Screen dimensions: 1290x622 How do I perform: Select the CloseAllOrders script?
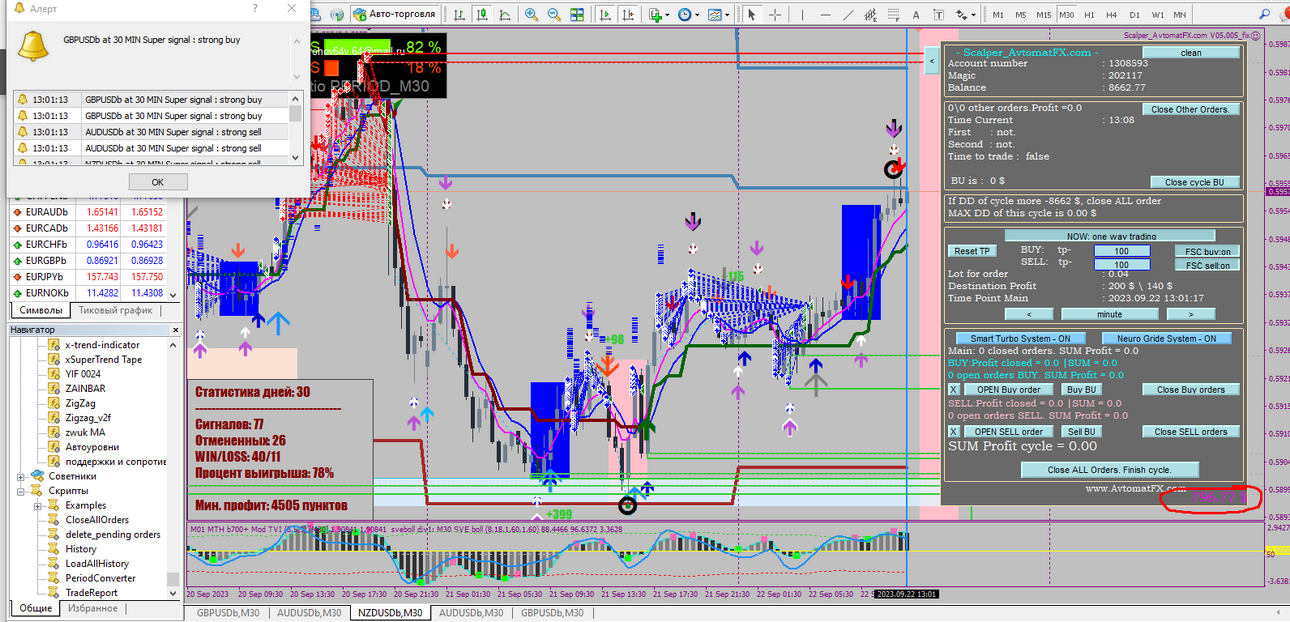coord(97,520)
